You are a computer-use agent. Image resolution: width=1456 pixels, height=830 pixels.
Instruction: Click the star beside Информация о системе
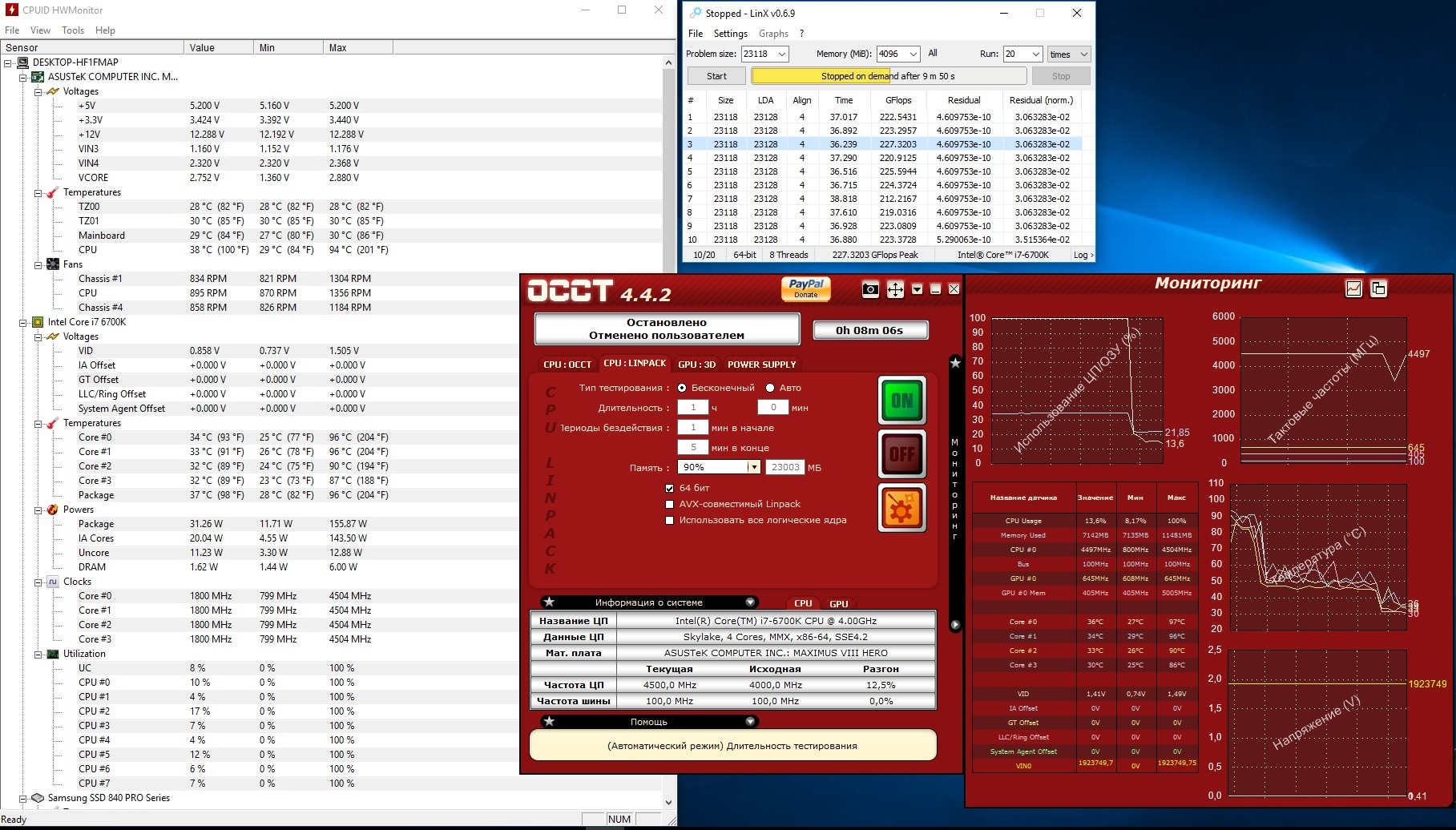click(x=549, y=602)
